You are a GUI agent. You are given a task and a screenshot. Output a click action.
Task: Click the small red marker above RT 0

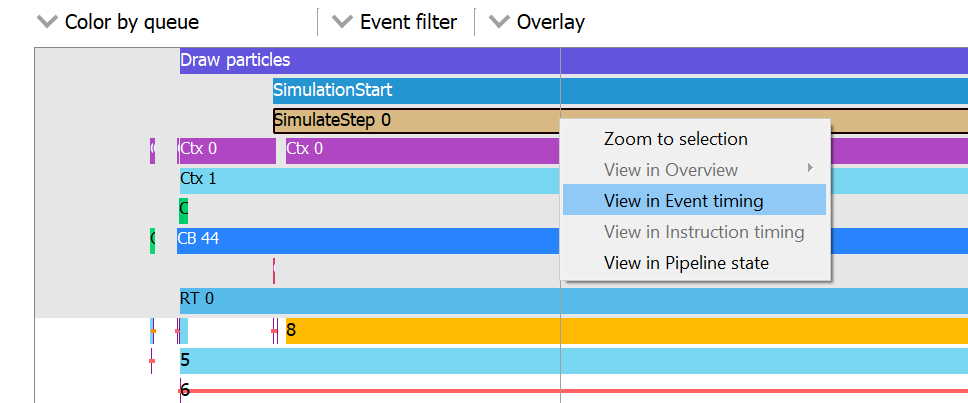[274, 270]
